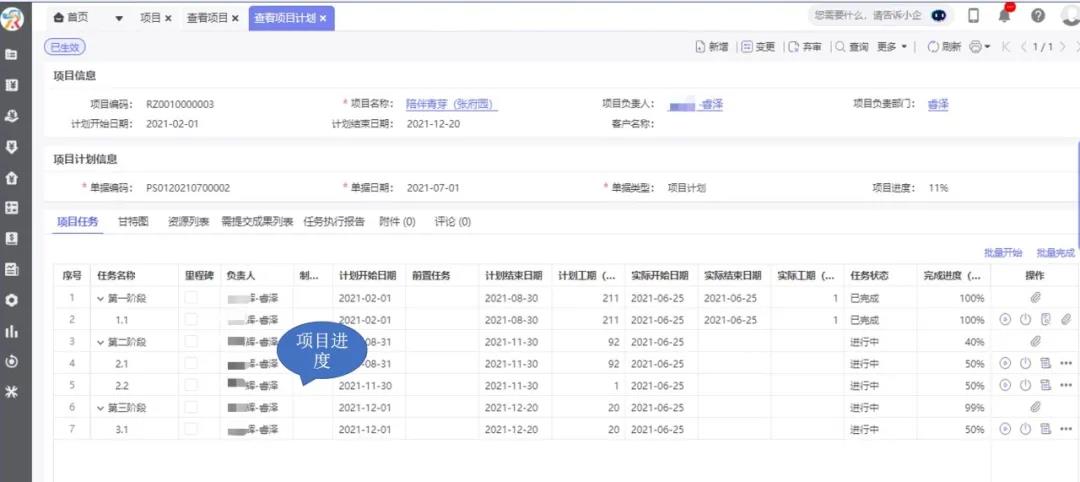1080x482 pixels.
Task: Toggle the 里程碑 checkbox for 第一阶段
Action: click(x=191, y=298)
